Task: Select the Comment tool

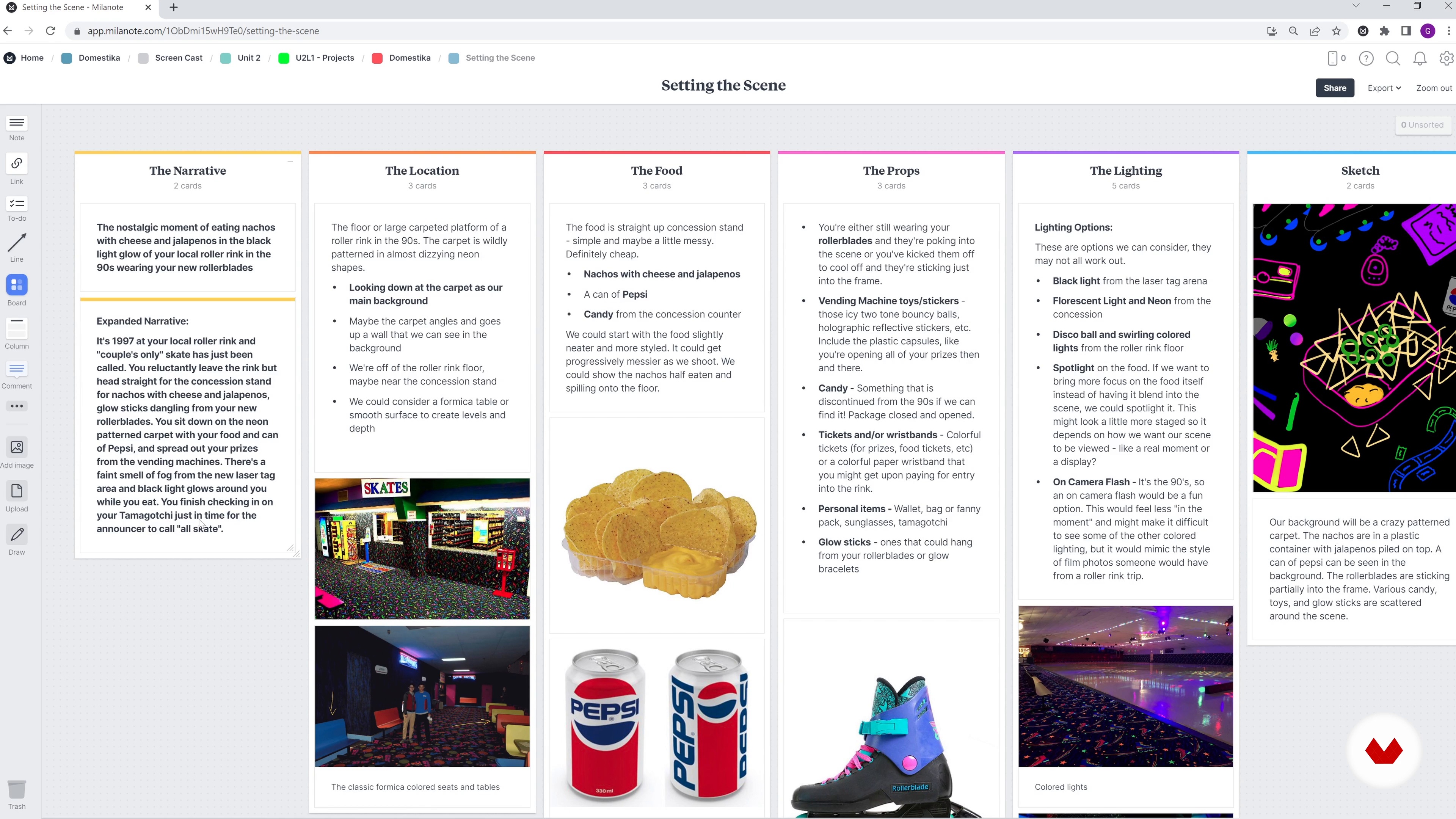Action: [x=17, y=375]
